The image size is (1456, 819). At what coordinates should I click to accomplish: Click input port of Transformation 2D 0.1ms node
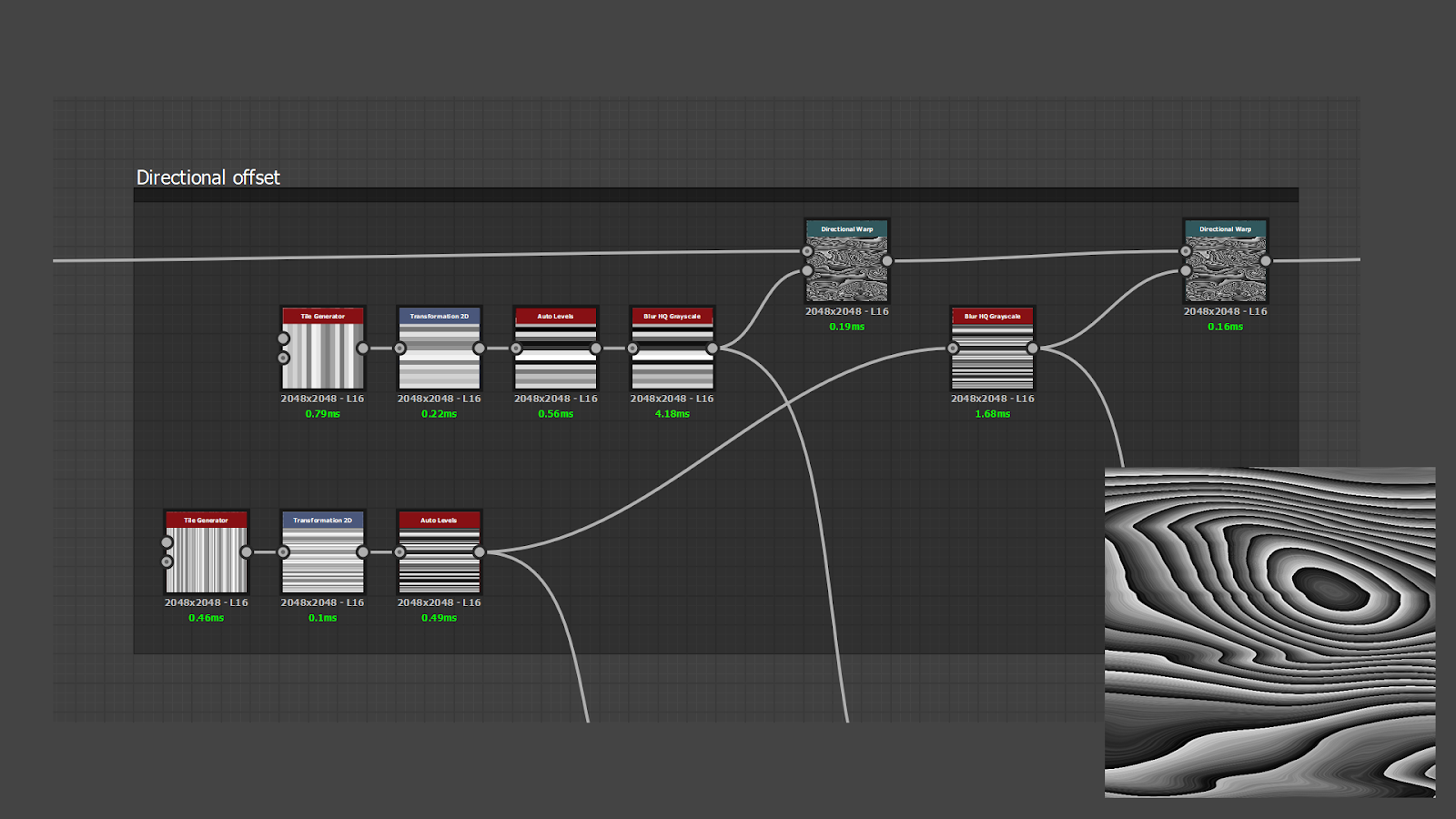coord(283,551)
